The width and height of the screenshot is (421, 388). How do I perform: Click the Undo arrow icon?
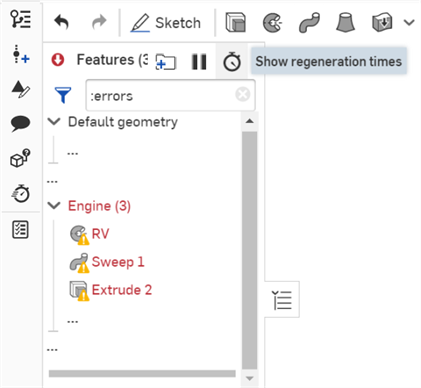click(x=61, y=22)
